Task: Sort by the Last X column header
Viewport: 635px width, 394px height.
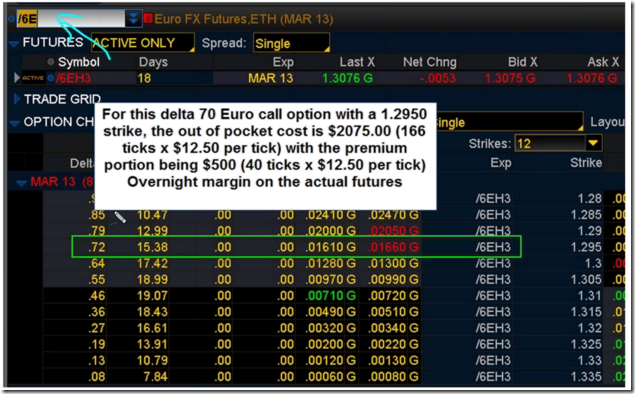Action: tap(357, 62)
